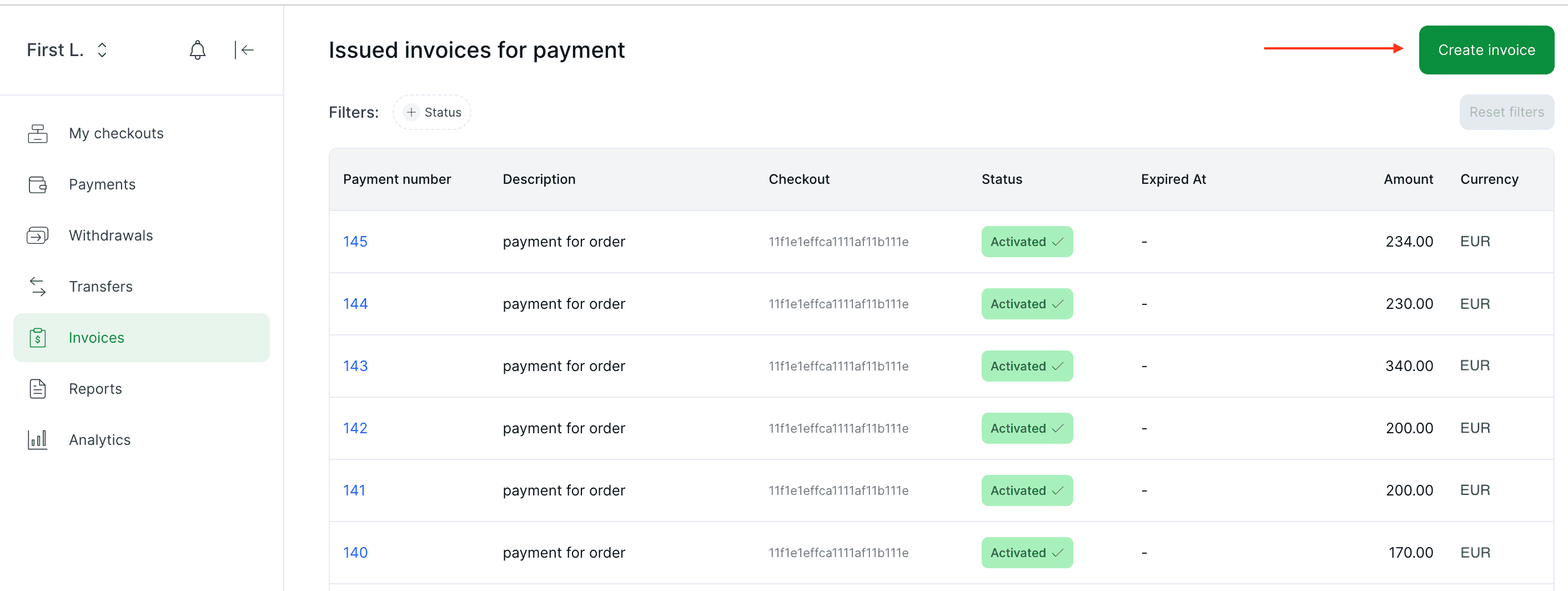The image size is (1568, 591).
Task: Click the Reports document icon
Action: tap(38, 388)
